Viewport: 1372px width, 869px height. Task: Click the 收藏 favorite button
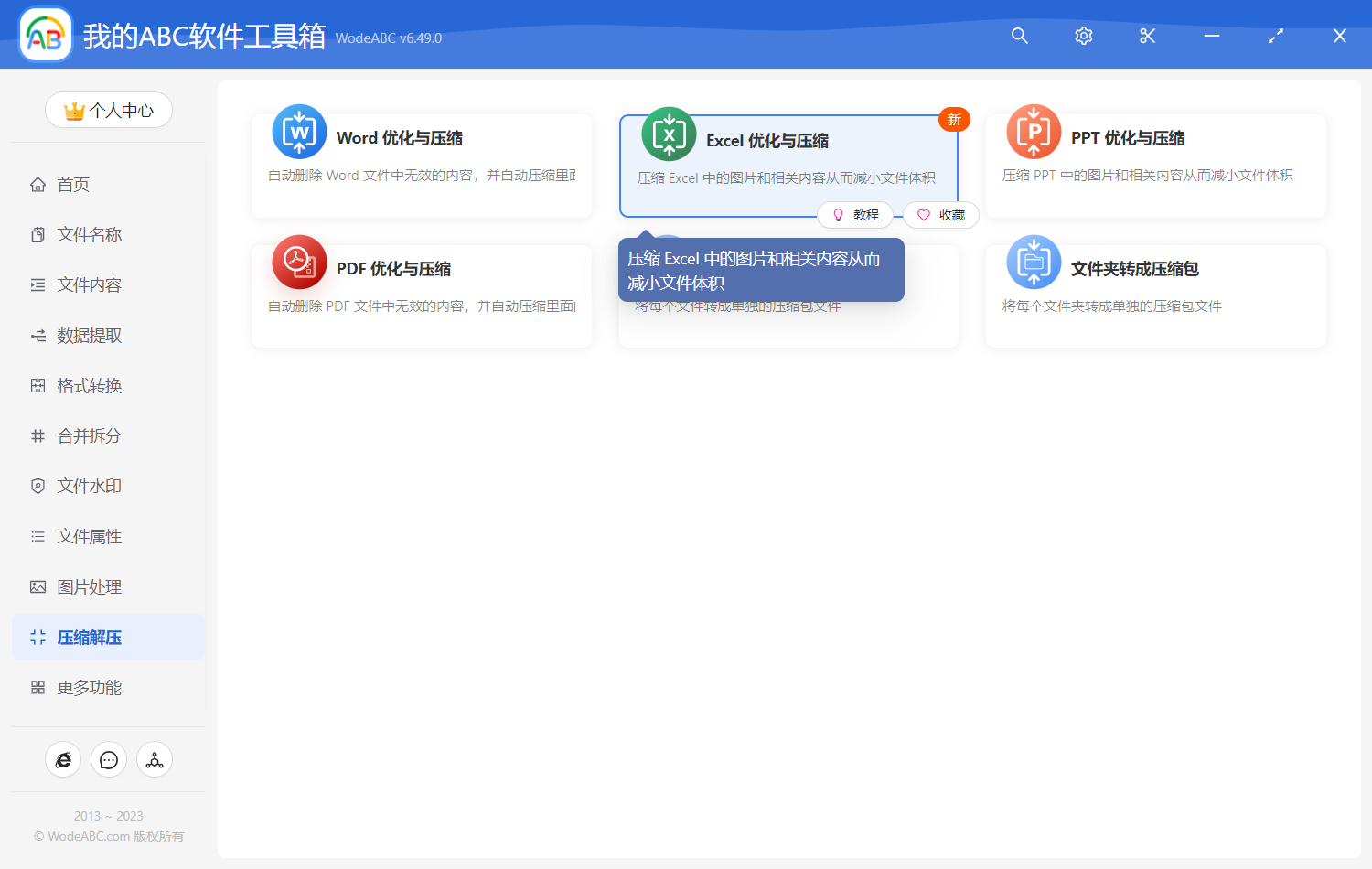coord(941,215)
